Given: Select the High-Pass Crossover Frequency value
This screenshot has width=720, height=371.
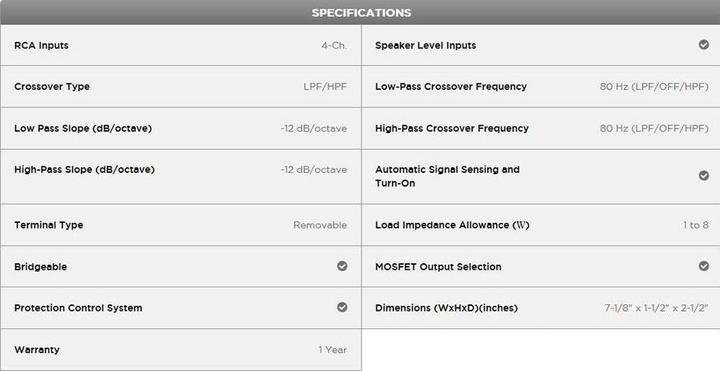Looking at the screenshot, I should pos(654,129).
